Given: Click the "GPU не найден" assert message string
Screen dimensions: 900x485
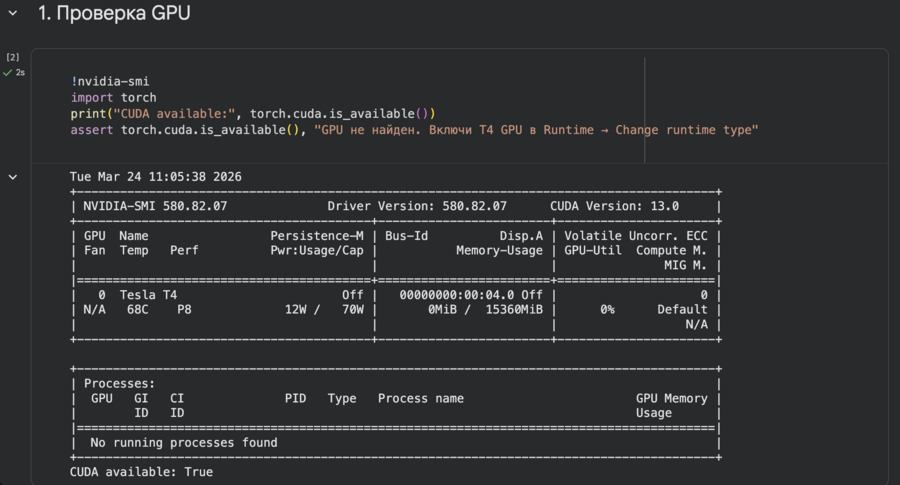Looking at the screenshot, I should tap(536, 130).
